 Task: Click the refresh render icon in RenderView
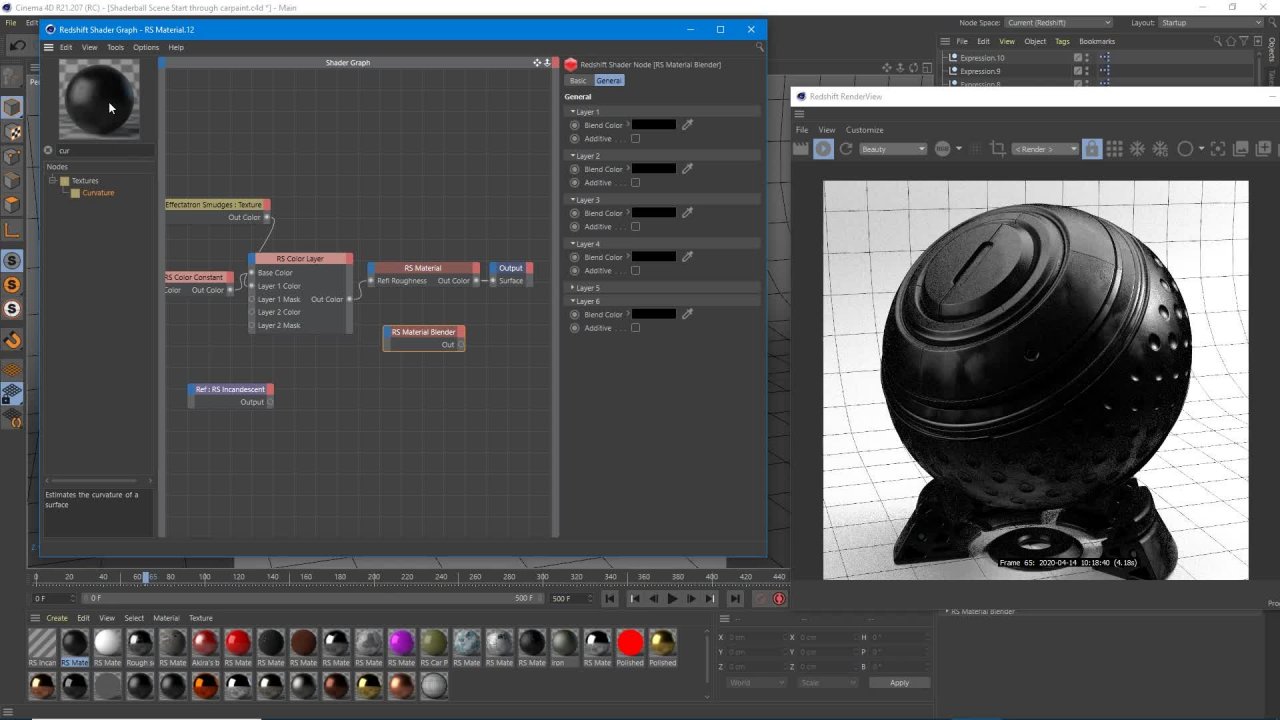(x=846, y=149)
